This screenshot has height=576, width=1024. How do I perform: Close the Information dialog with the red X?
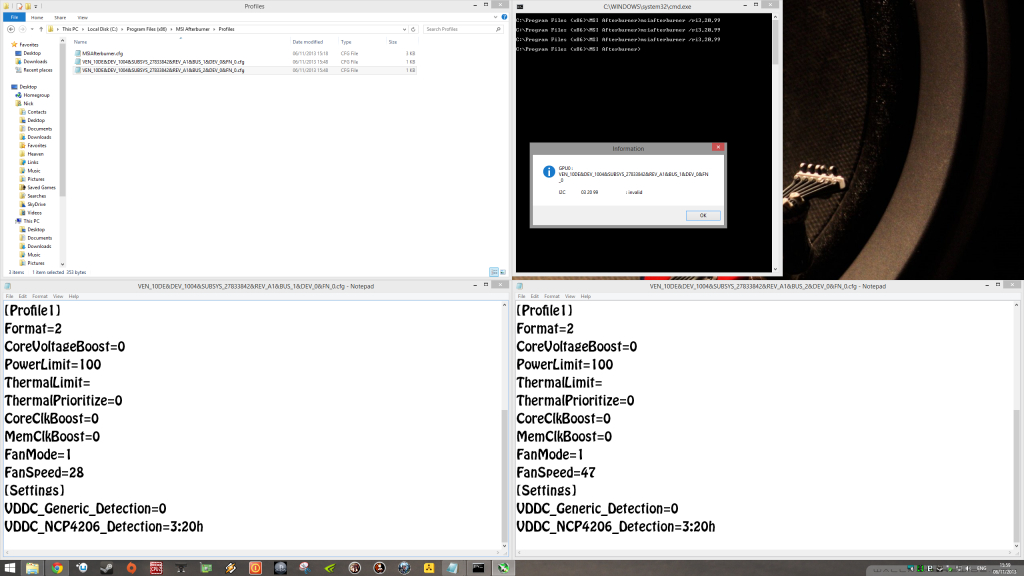(x=718, y=148)
